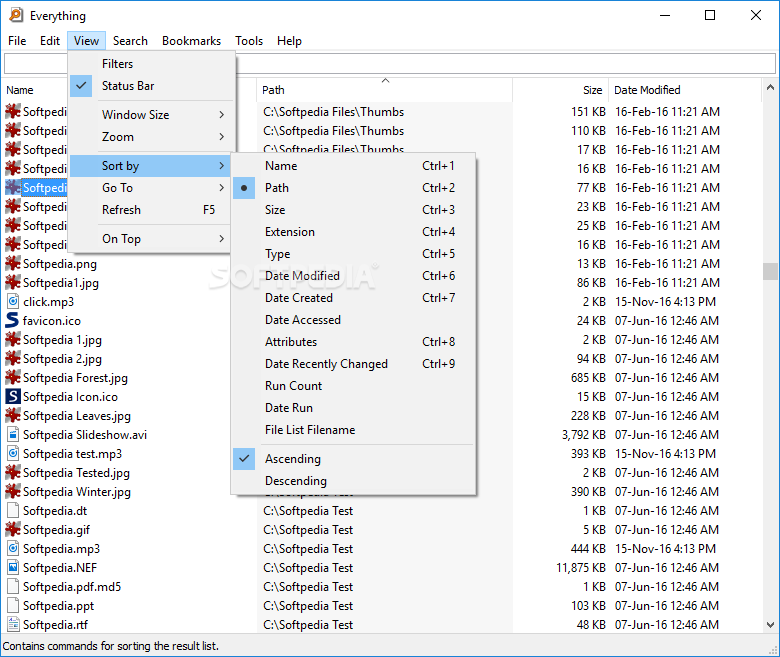Click the Softpedia.NEF file icon
780x657 pixels.
coord(13,567)
